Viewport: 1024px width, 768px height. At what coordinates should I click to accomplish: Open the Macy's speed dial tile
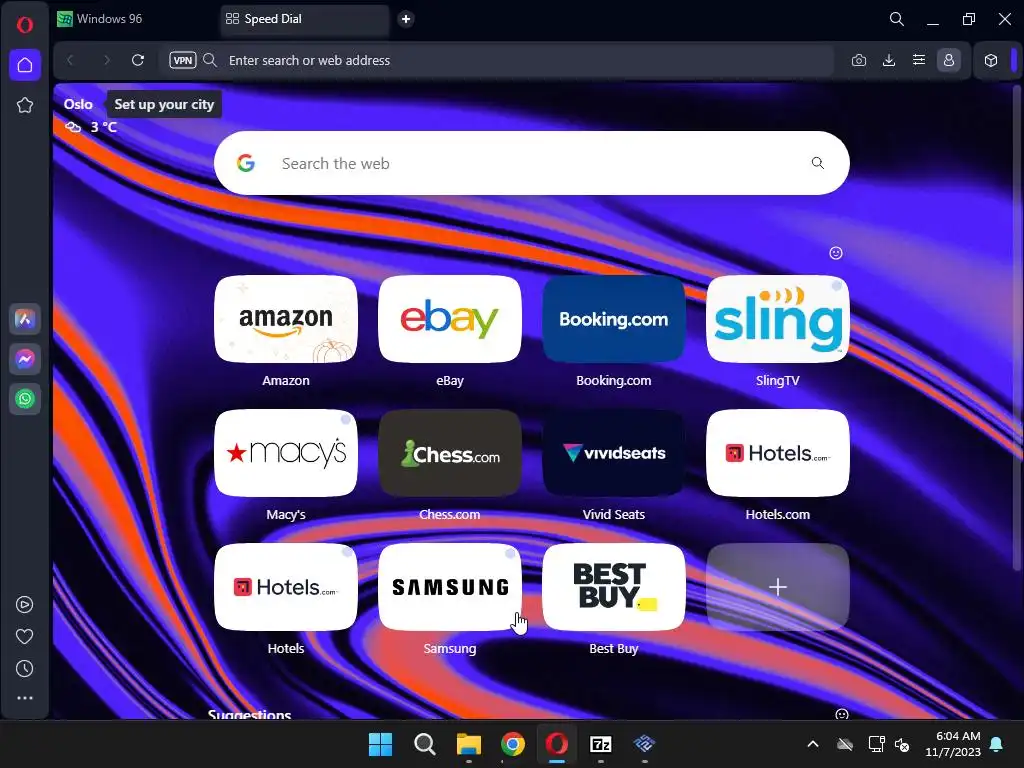(286, 453)
